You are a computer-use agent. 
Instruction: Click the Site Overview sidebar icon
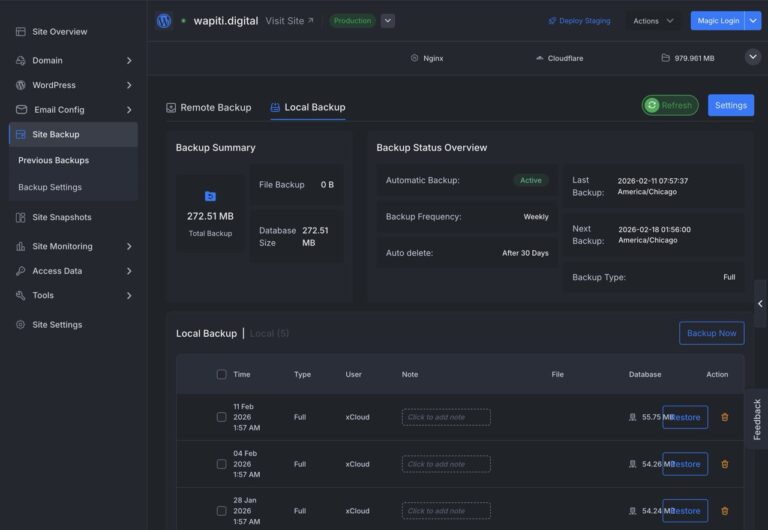pos(21,32)
